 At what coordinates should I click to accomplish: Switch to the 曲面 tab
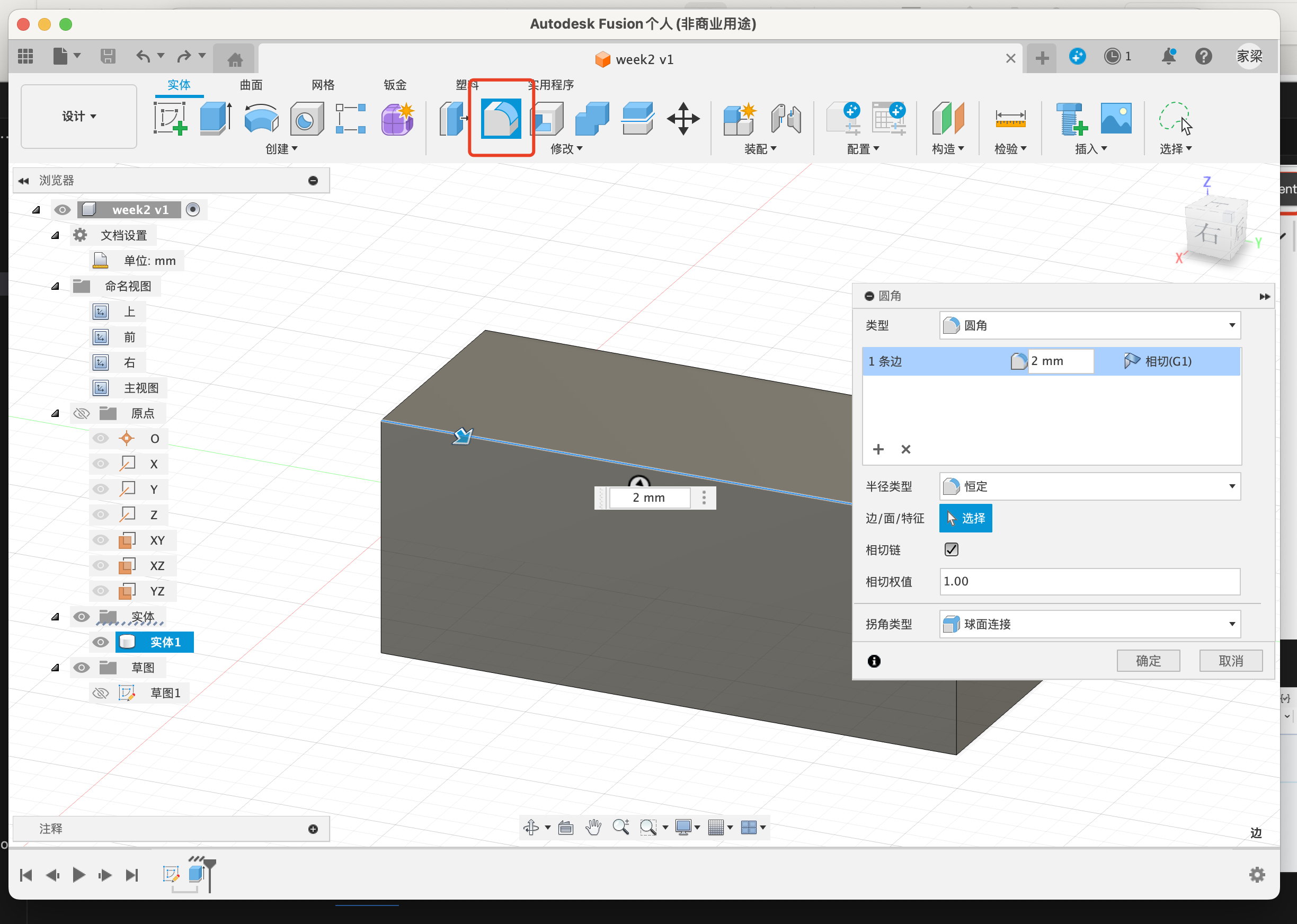pyautogui.click(x=251, y=85)
